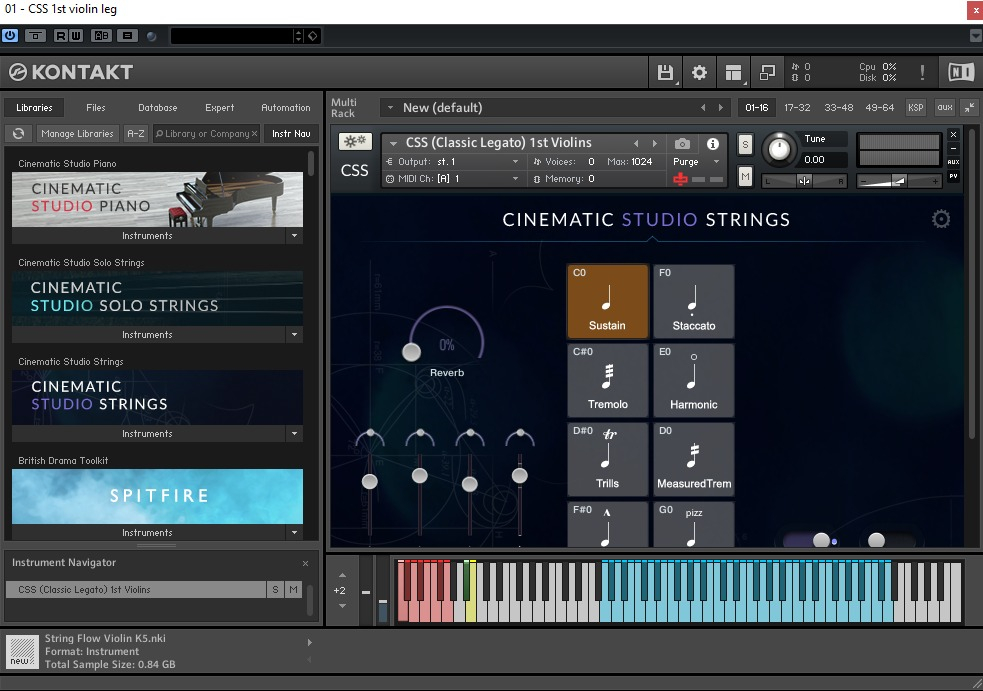This screenshot has height=691, width=983.
Task: Solo the CSS 1st Violins instrument
Action: coord(745,145)
